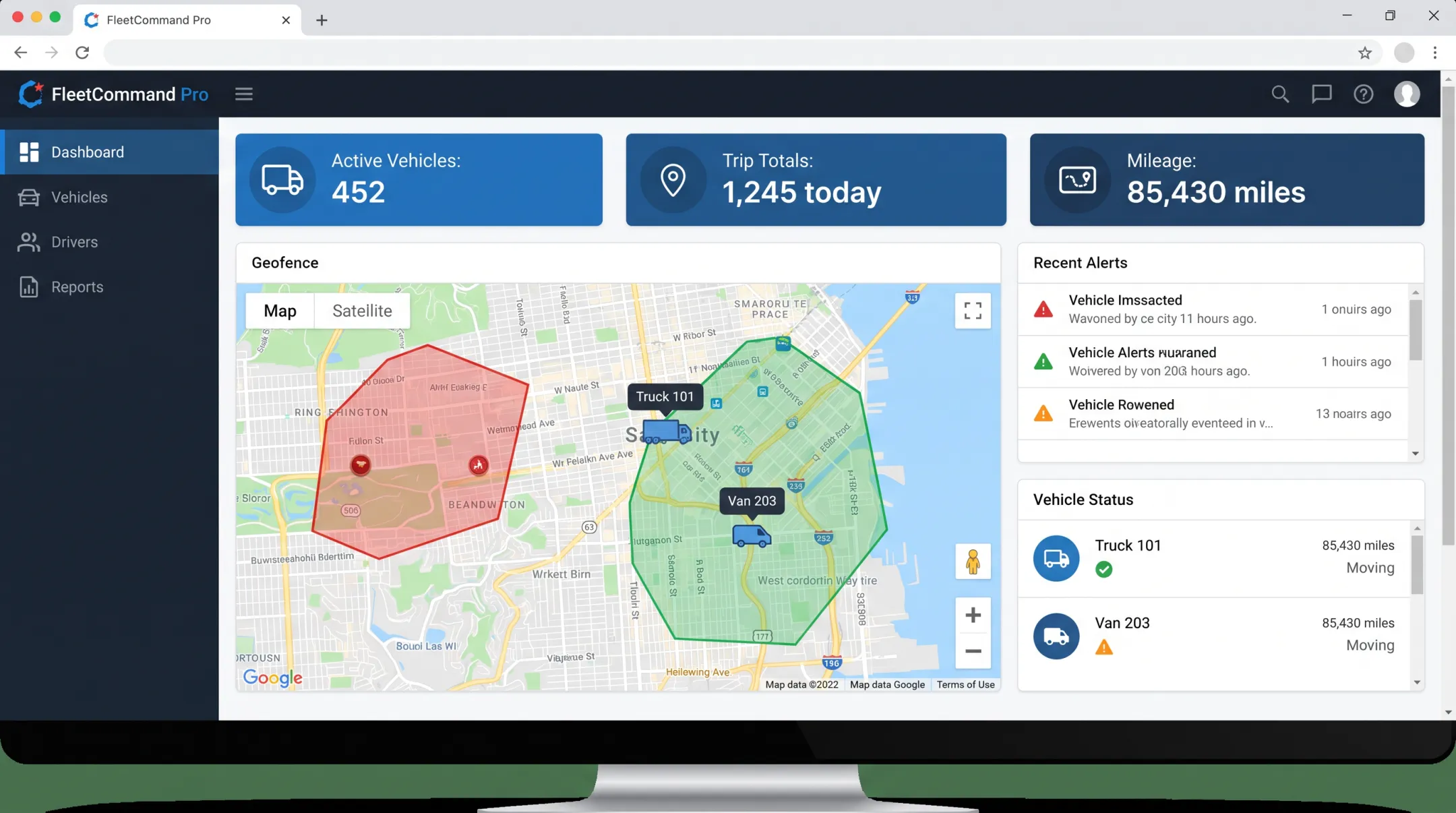Select the left red marker in geofence

(361, 464)
